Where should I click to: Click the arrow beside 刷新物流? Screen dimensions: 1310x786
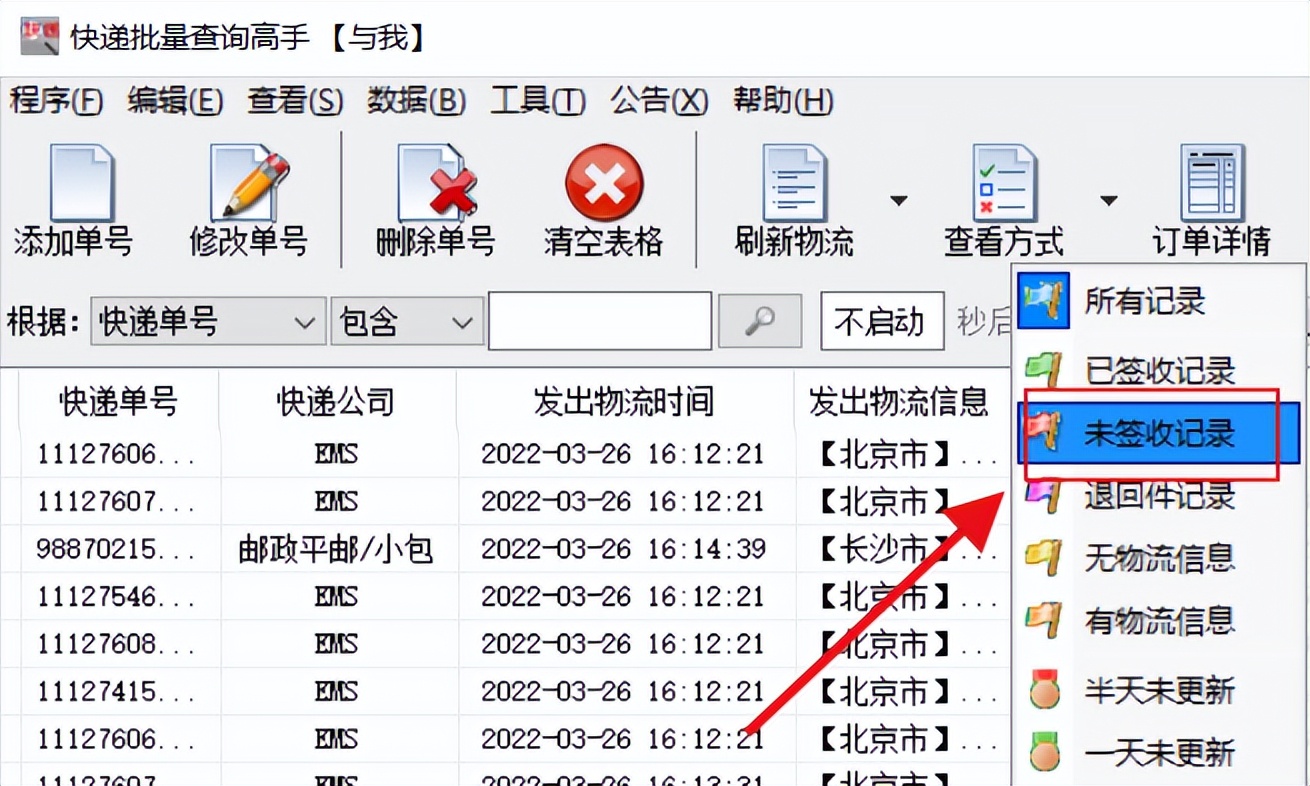point(899,200)
